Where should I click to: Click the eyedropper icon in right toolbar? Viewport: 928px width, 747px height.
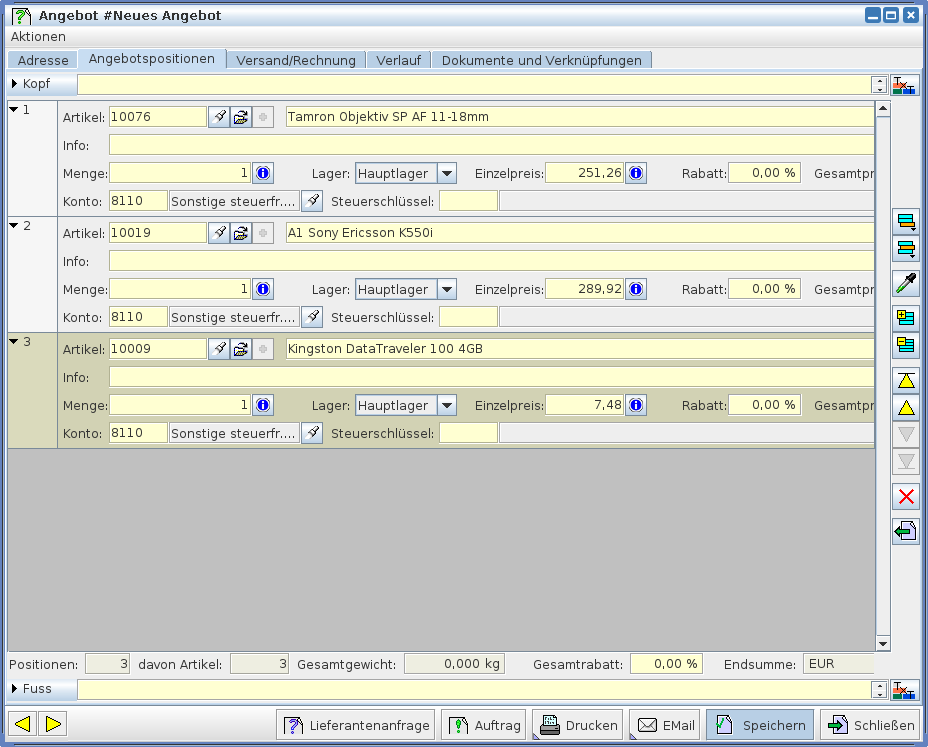click(x=906, y=283)
